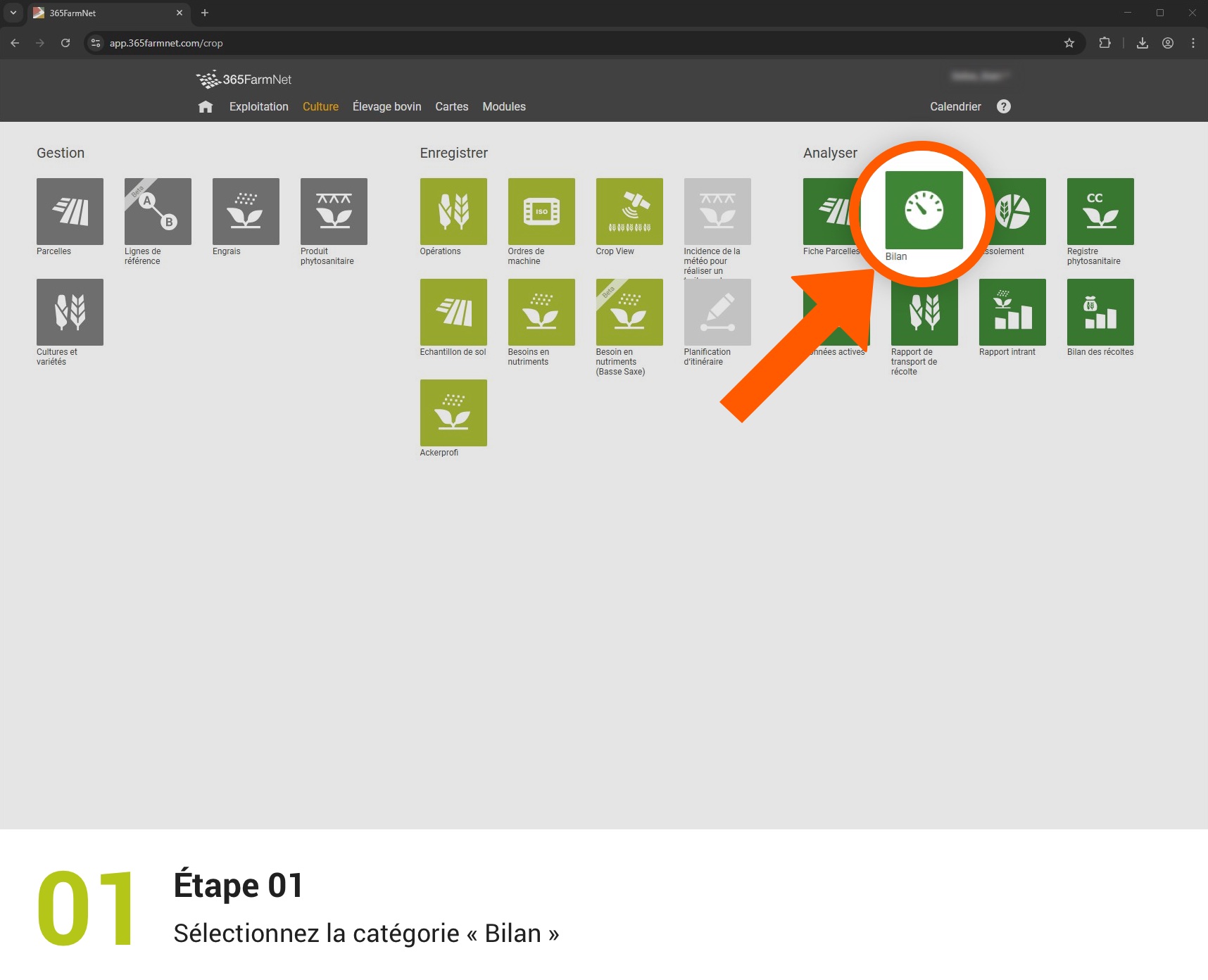Click the 365FarmNet logo
This screenshot has width=1208, height=980.
click(x=244, y=80)
